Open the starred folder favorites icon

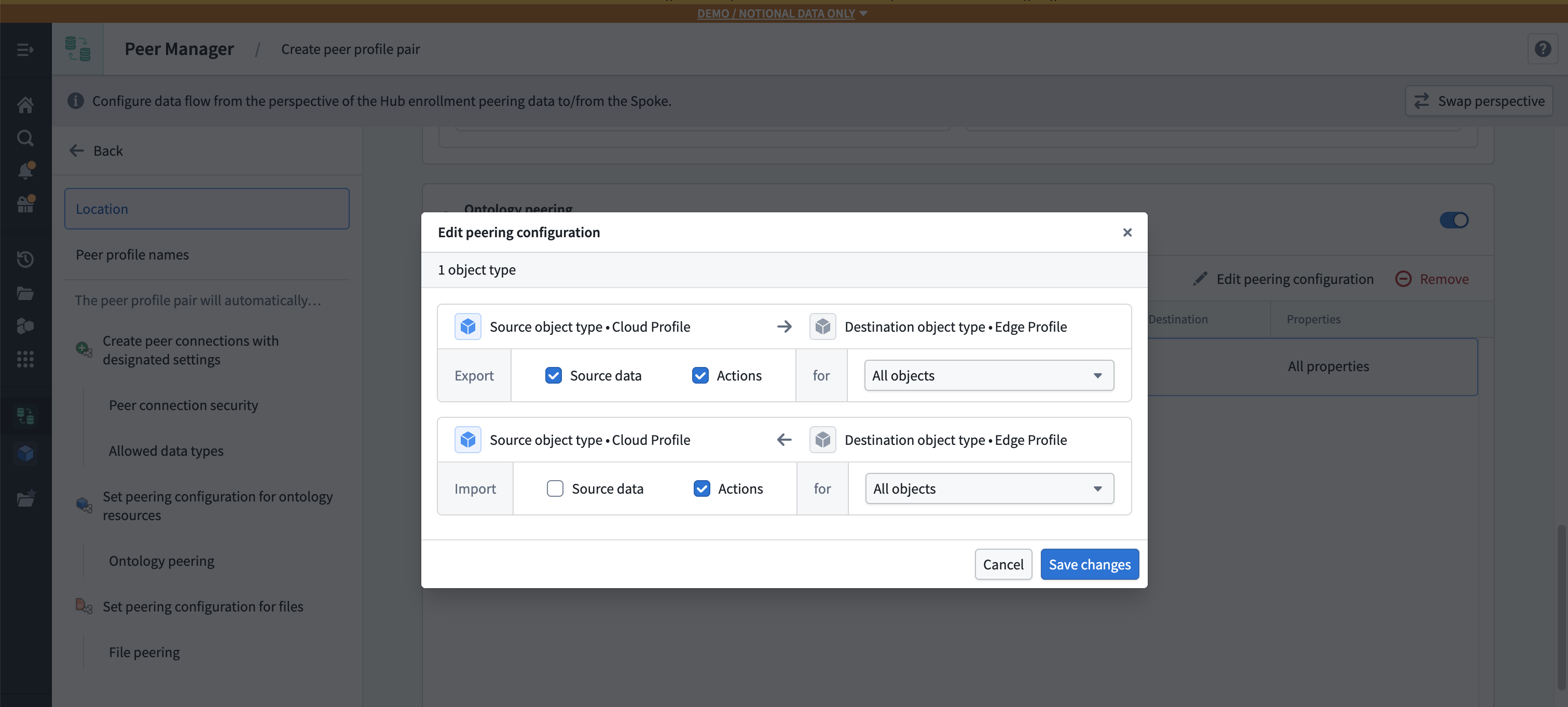tap(25, 499)
